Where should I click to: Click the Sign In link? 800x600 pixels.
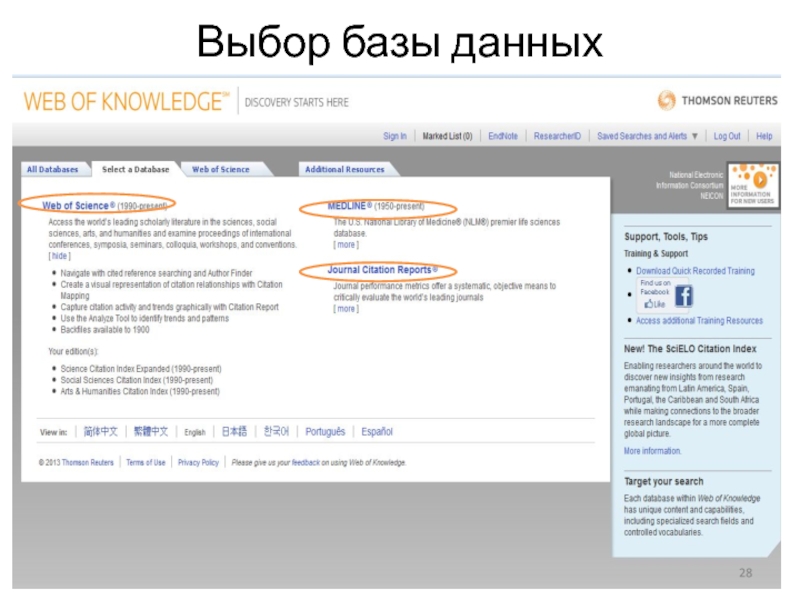(x=395, y=136)
